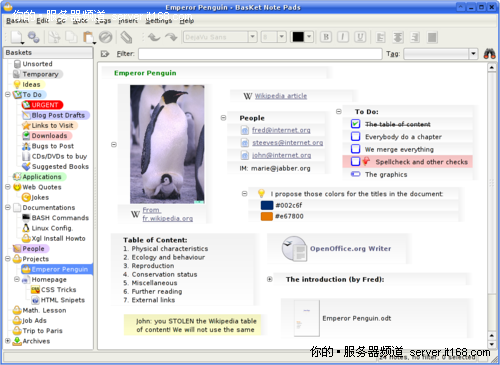The width and height of the screenshot is (500, 365).
Task: Collapse the Documentations tree node
Action: coord(8,207)
